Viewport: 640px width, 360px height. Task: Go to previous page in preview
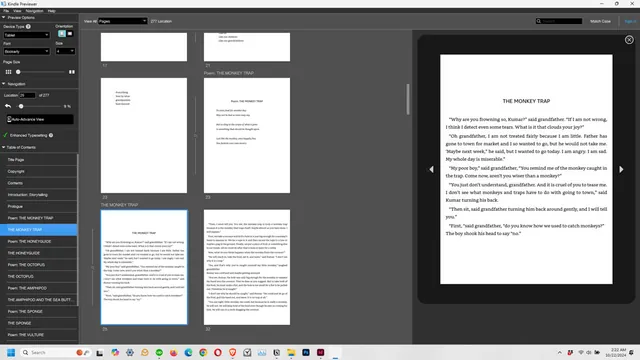point(431,169)
